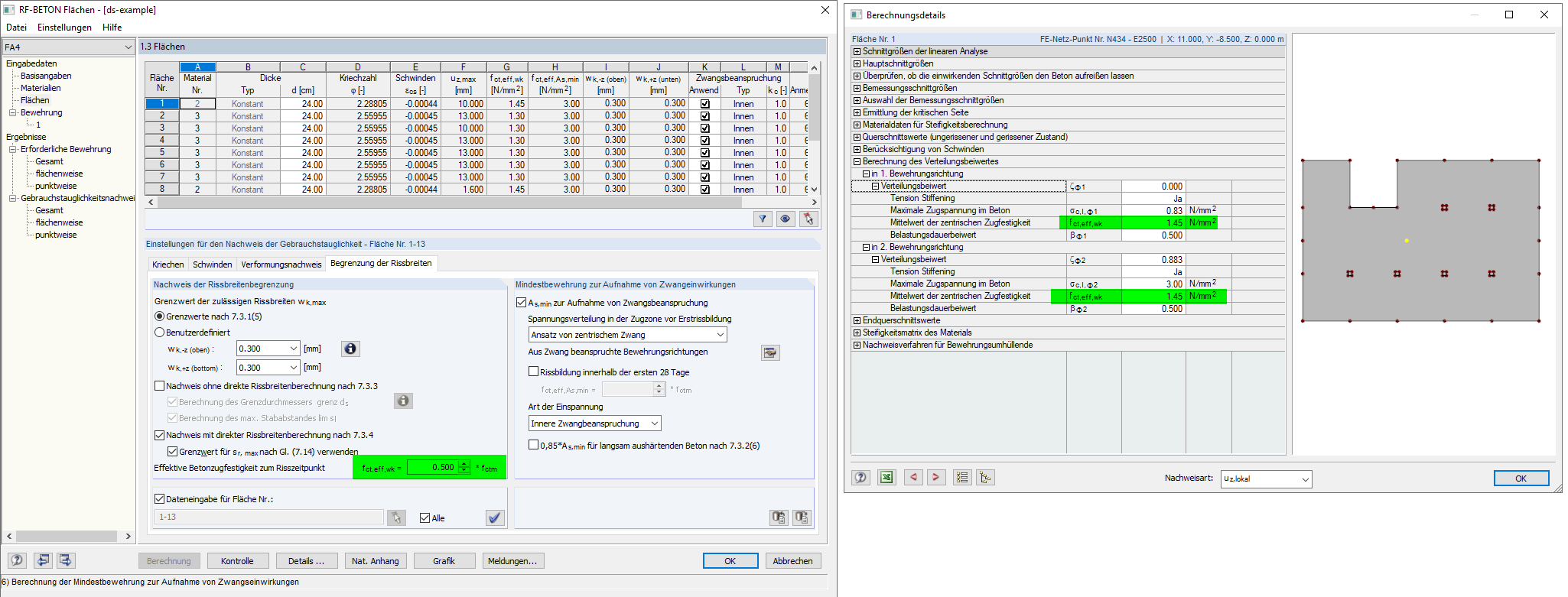Open Meldungen... dialog
This screenshot has width=1568, height=597.
point(512,561)
